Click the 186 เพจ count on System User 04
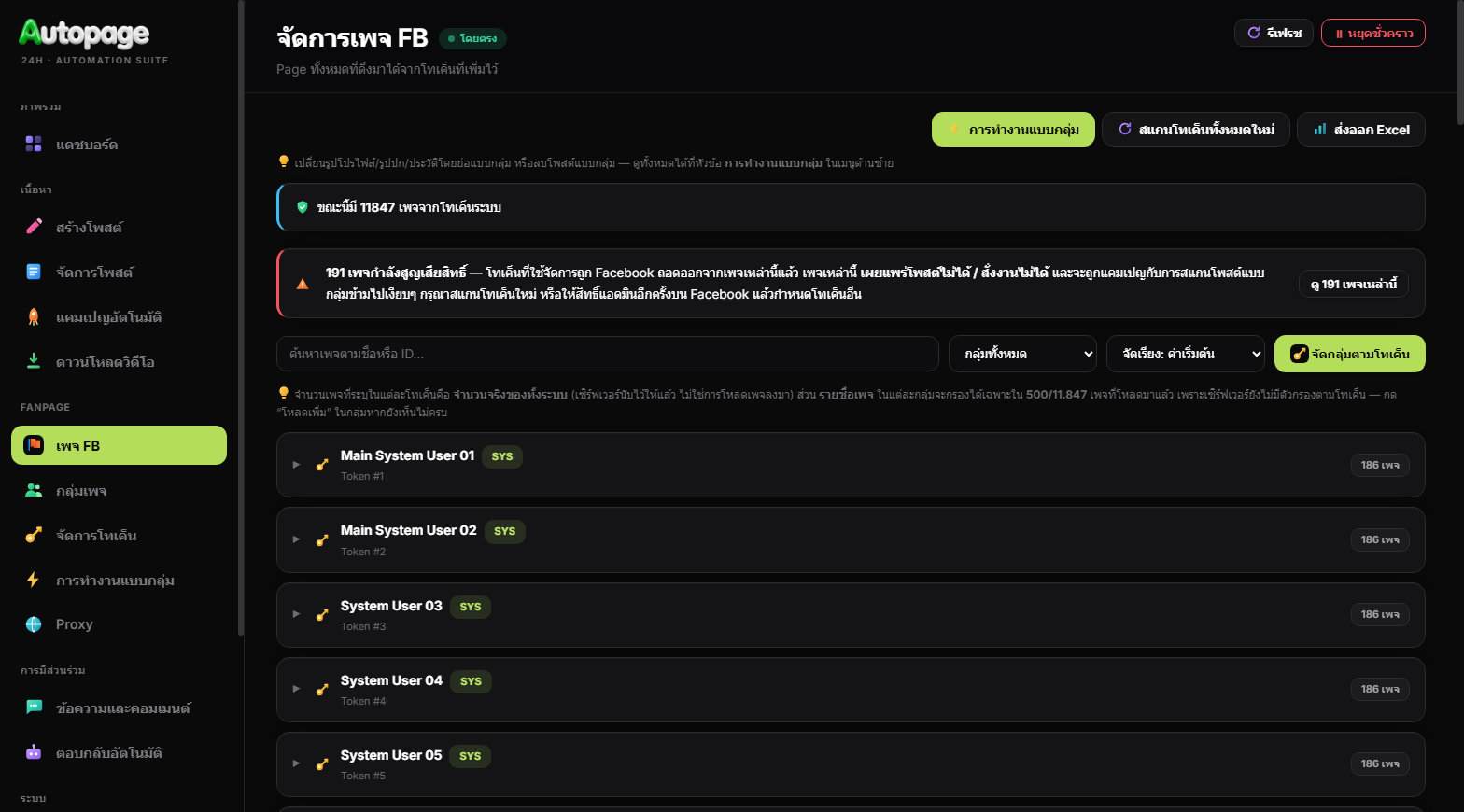This screenshot has height=812, width=1464. [x=1380, y=689]
